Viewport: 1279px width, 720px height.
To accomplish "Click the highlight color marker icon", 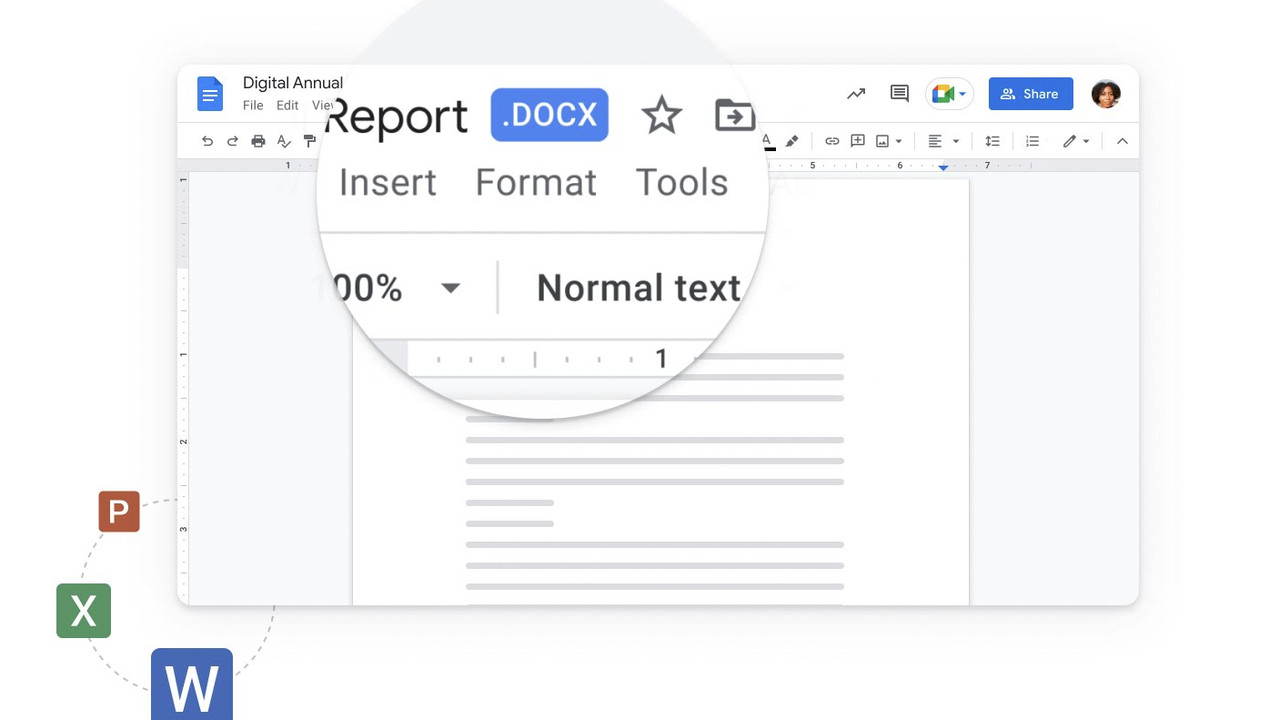I will point(792,142).
